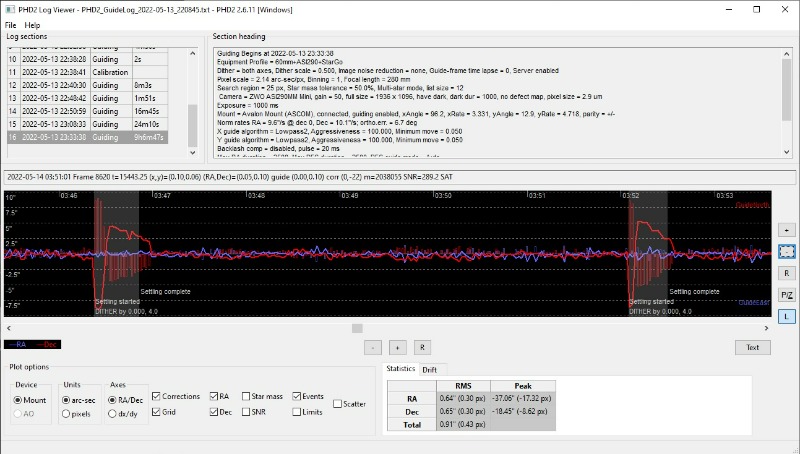Click the Total RMS value cell
Screen dimensions: 800x454
coord(463,424)
